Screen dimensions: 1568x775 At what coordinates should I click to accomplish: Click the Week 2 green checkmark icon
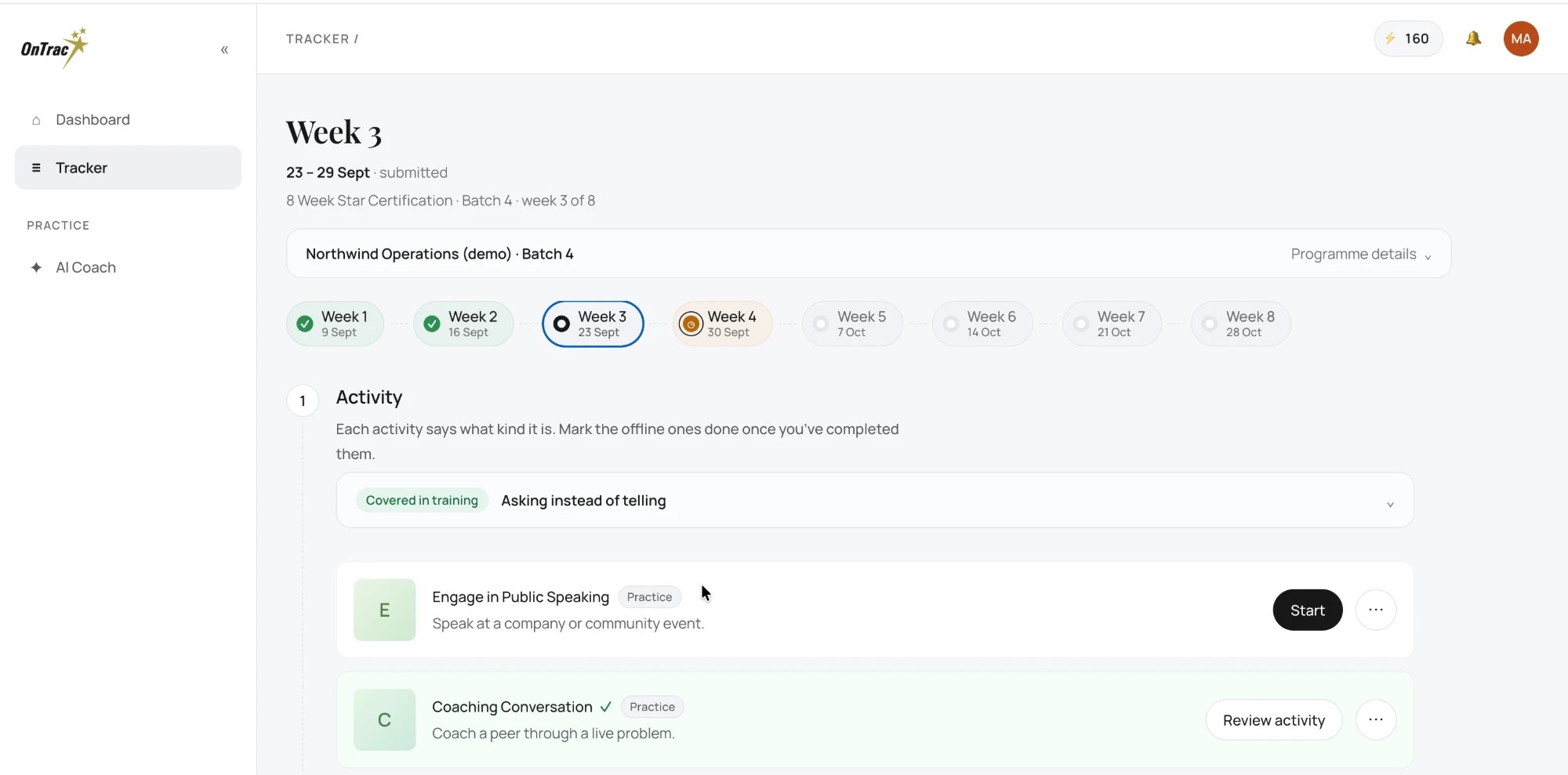[x=432, y=324]
